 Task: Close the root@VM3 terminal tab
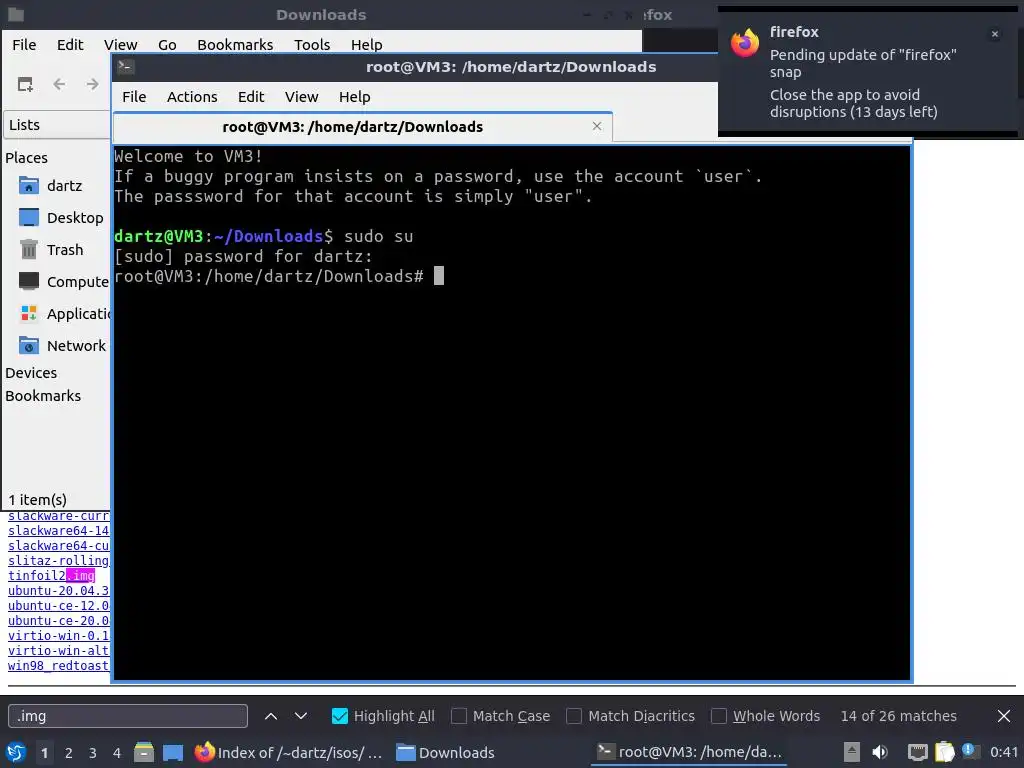[x=597, y=126]
